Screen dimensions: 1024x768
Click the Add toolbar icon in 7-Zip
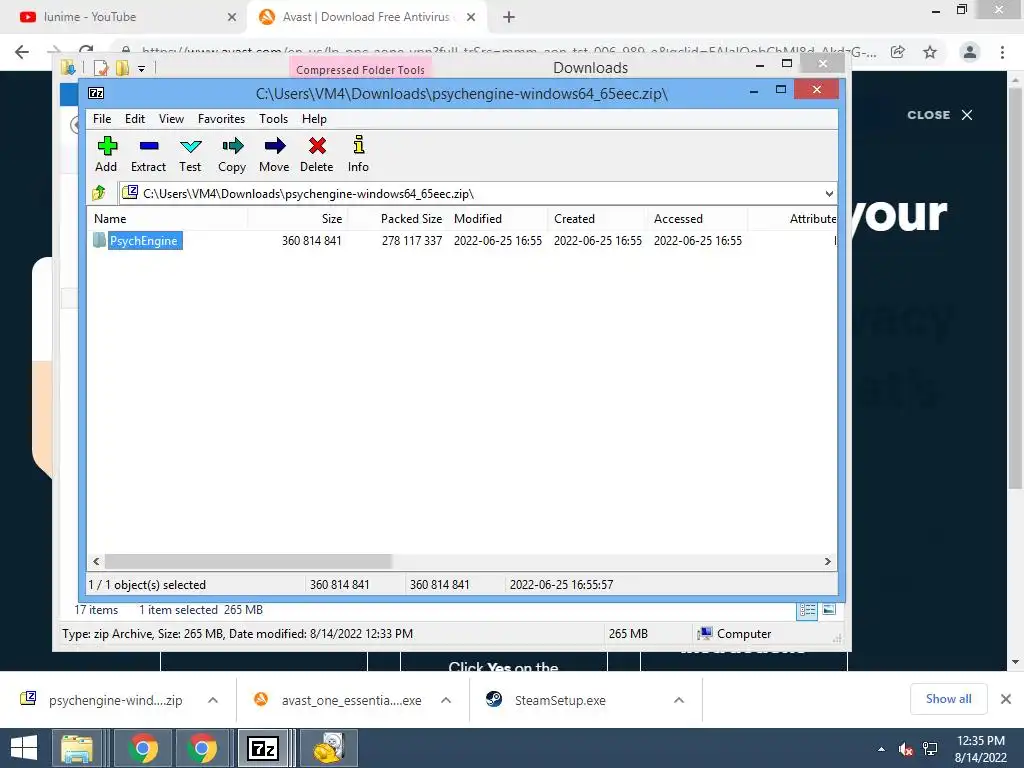tap(106, 154)
